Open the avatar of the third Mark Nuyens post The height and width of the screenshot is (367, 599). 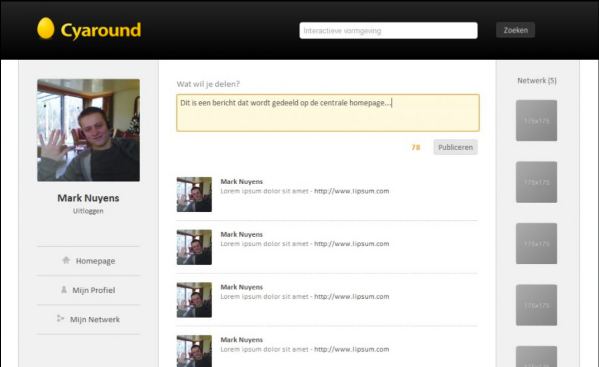[194, 300]
